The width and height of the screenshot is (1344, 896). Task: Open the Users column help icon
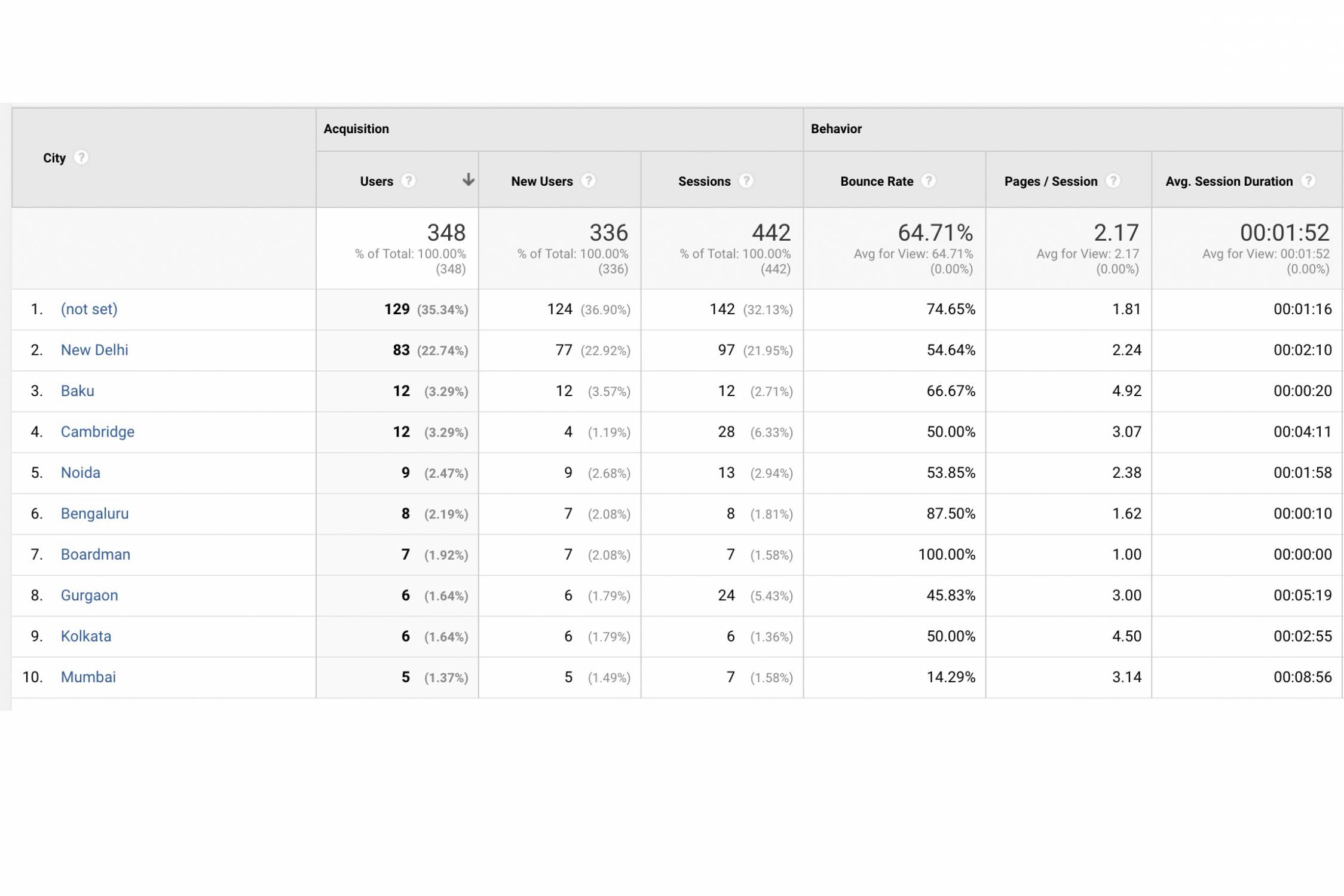click(408, 181)
